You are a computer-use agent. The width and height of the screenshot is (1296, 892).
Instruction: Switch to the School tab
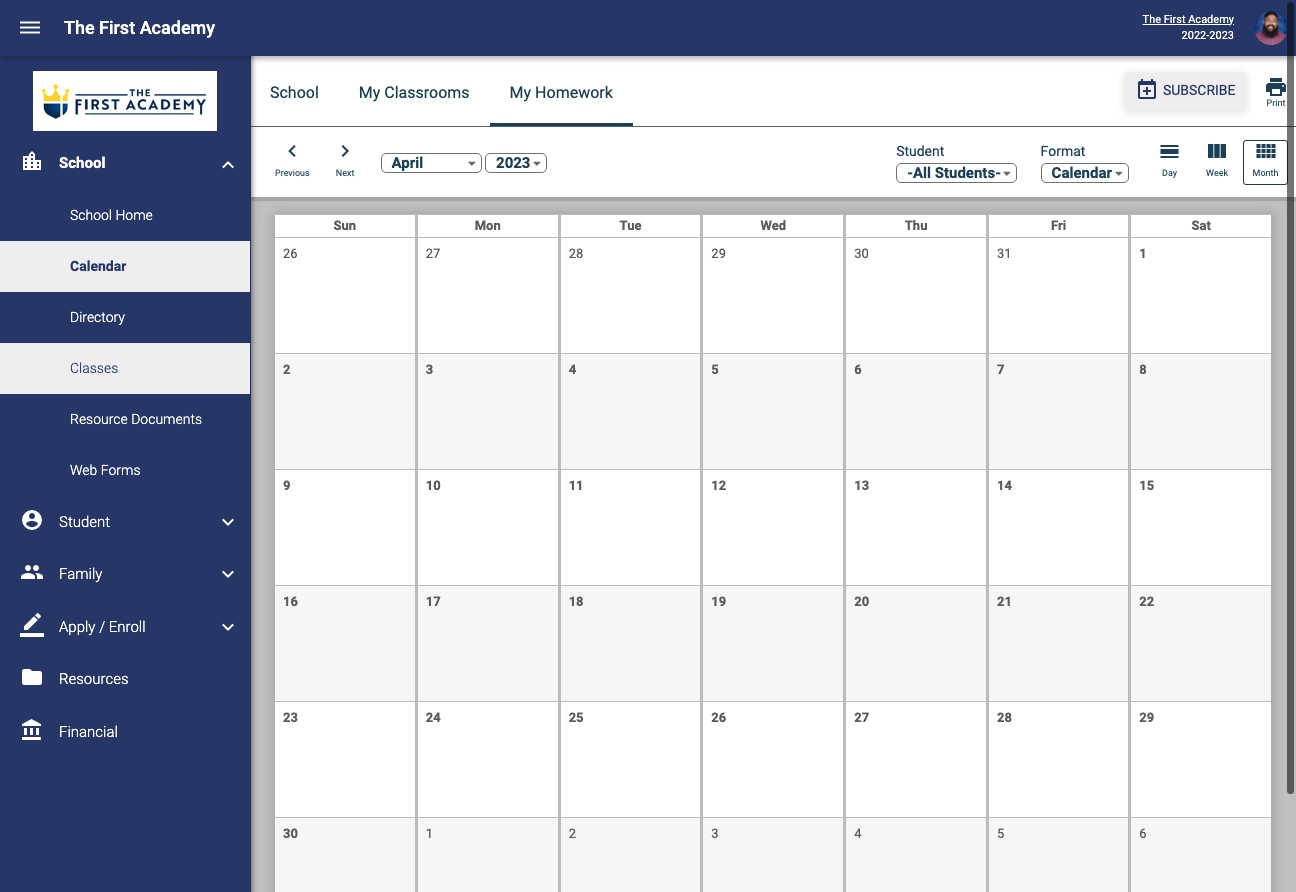click(x=294, y=92)
